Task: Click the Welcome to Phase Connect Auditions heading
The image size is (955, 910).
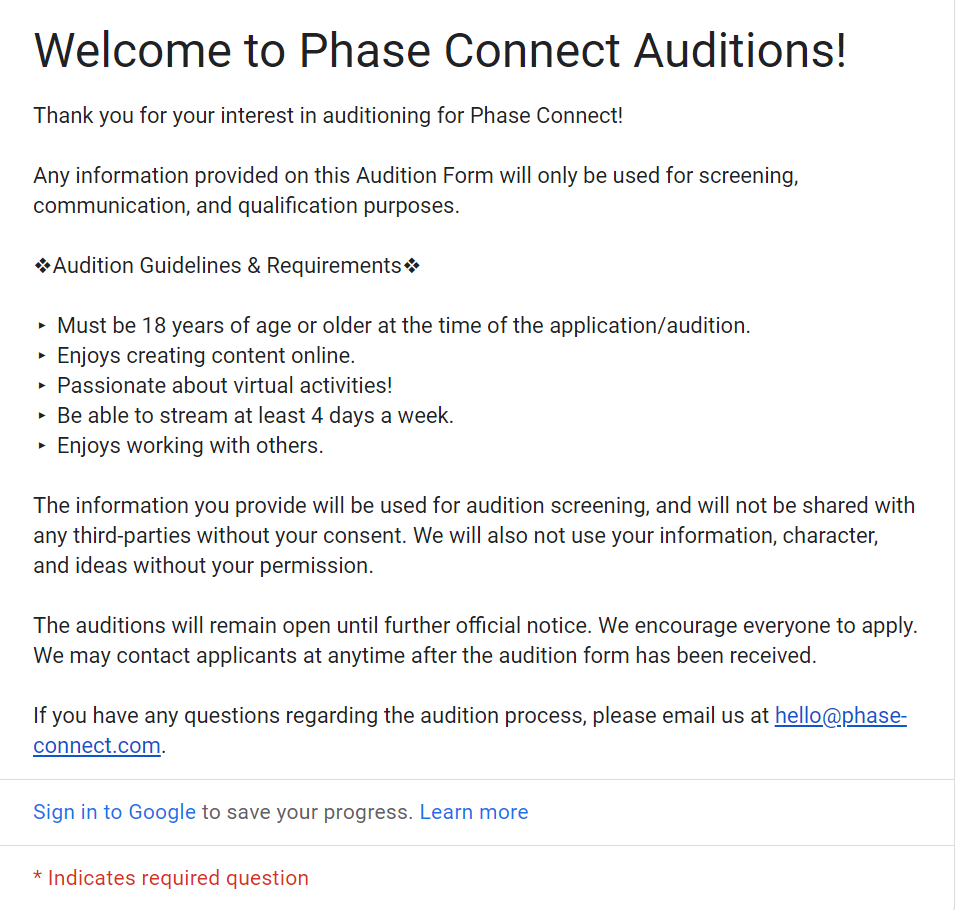Action: [440, 50]
